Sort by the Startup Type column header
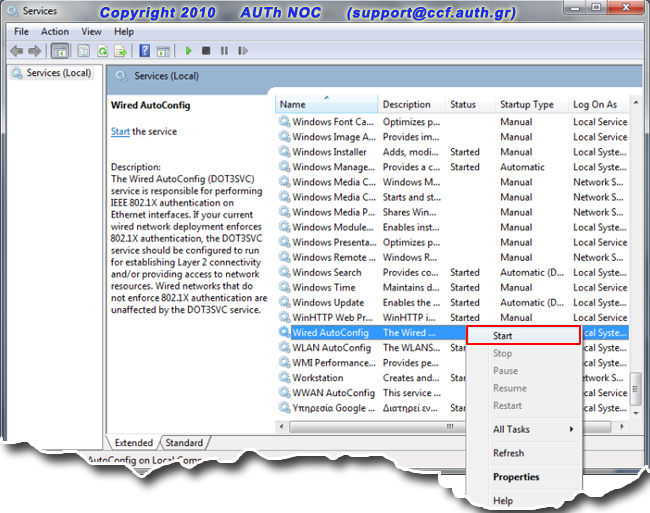 (531, 104)
